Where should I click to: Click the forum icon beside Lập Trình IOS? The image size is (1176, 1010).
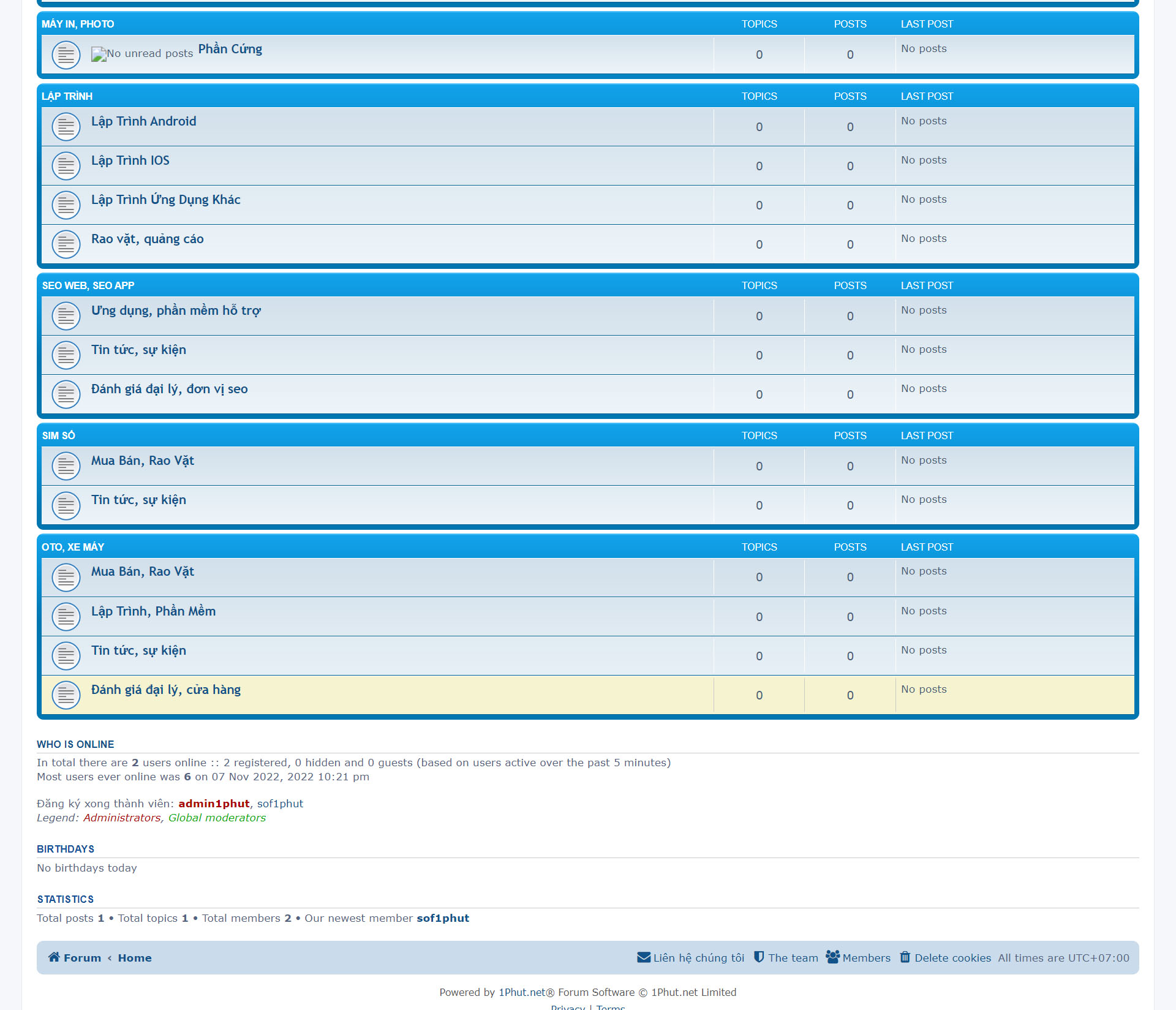click(66, 166)
